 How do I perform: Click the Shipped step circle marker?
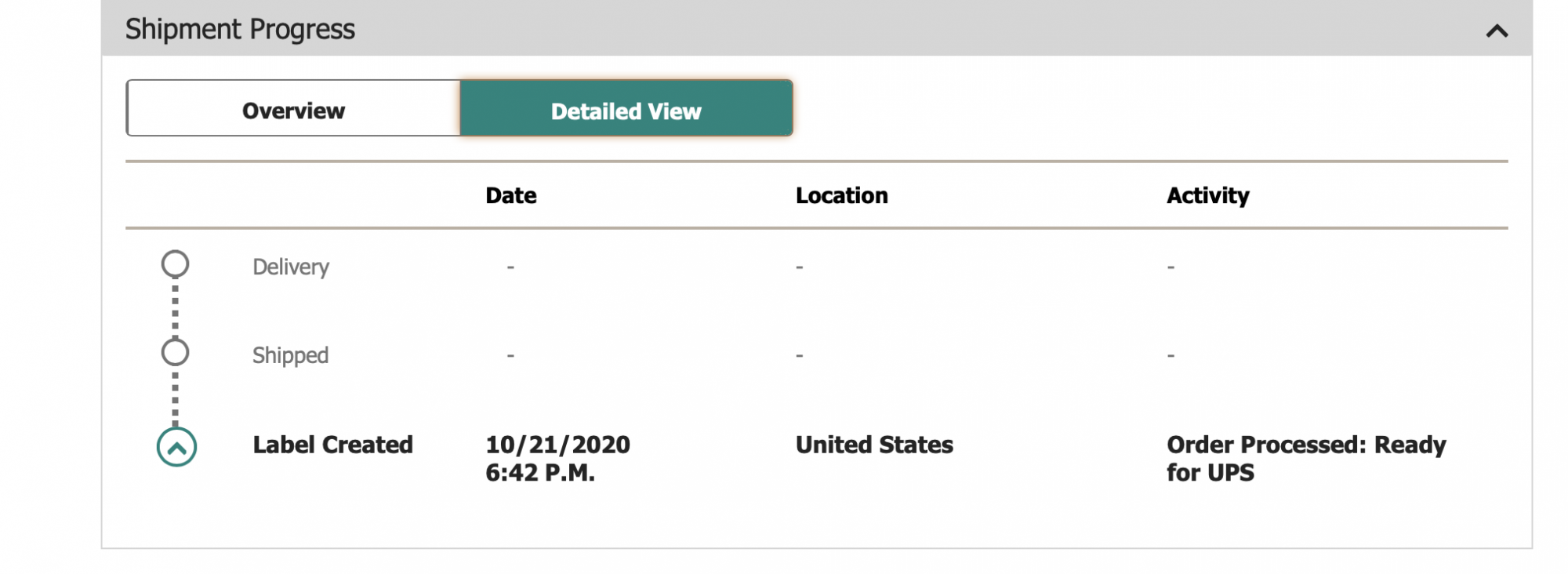point(175,353)
